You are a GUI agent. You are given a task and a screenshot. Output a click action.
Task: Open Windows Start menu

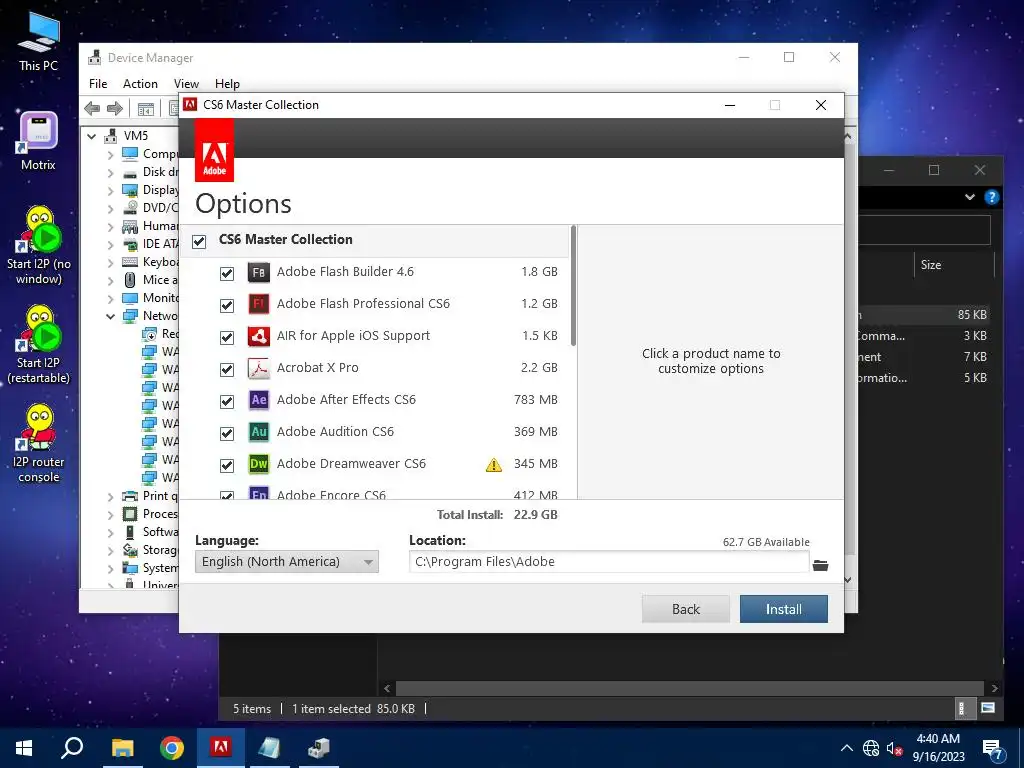point(24,748)
